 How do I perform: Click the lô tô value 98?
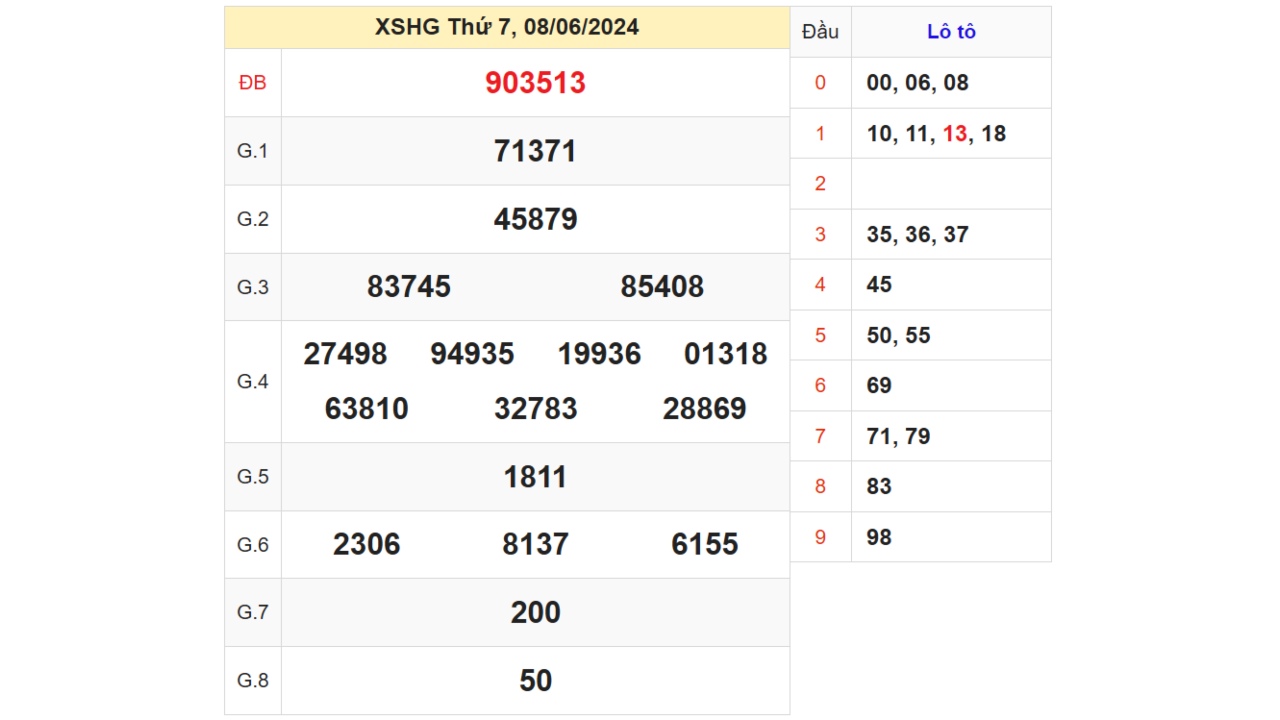[x=879, y=538]
